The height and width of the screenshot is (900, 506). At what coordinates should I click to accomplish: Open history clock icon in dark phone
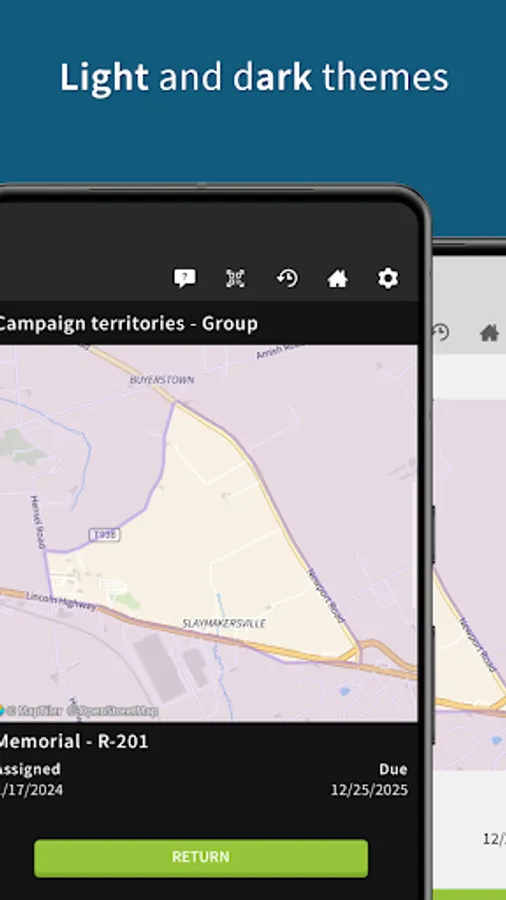(x=287, y=278)
